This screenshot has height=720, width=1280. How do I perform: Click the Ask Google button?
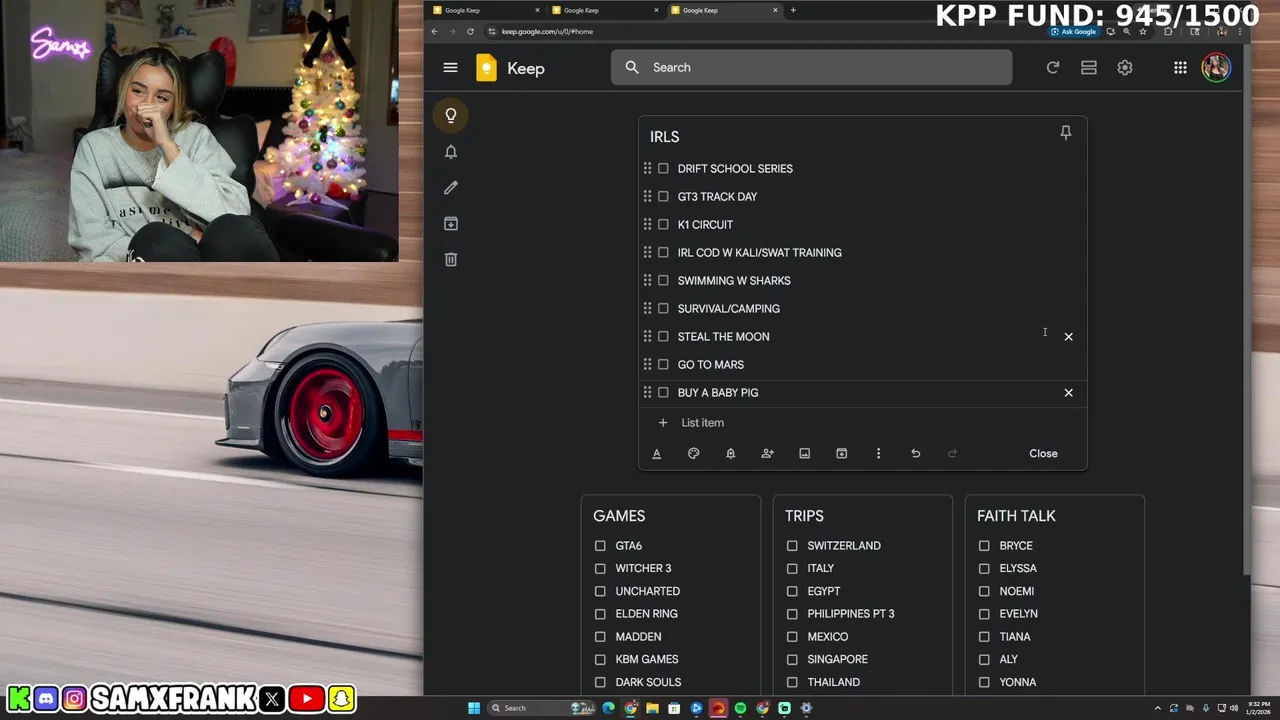click(1074, 31)
